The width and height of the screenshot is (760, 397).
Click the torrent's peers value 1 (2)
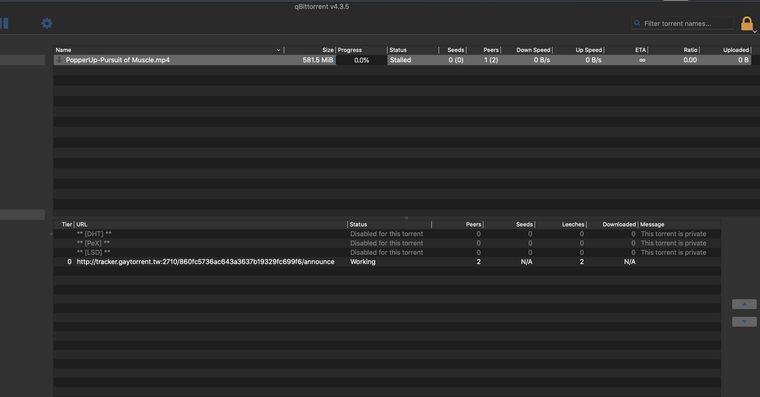click(491, 60)
